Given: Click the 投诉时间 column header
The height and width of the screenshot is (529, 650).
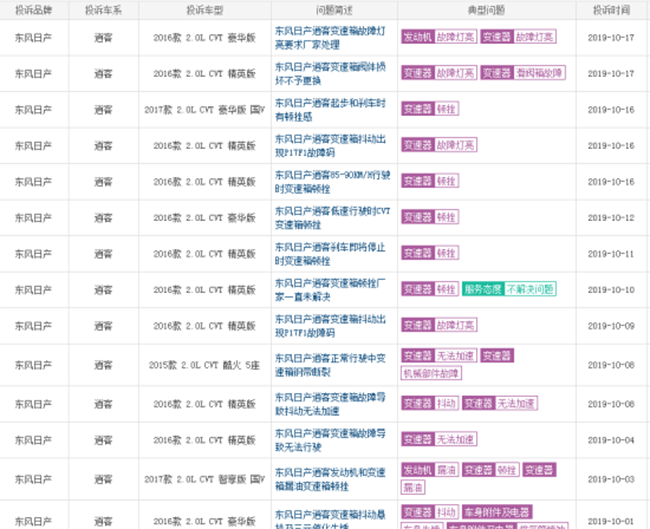Looking at the screenshot, I should [611, 10].
